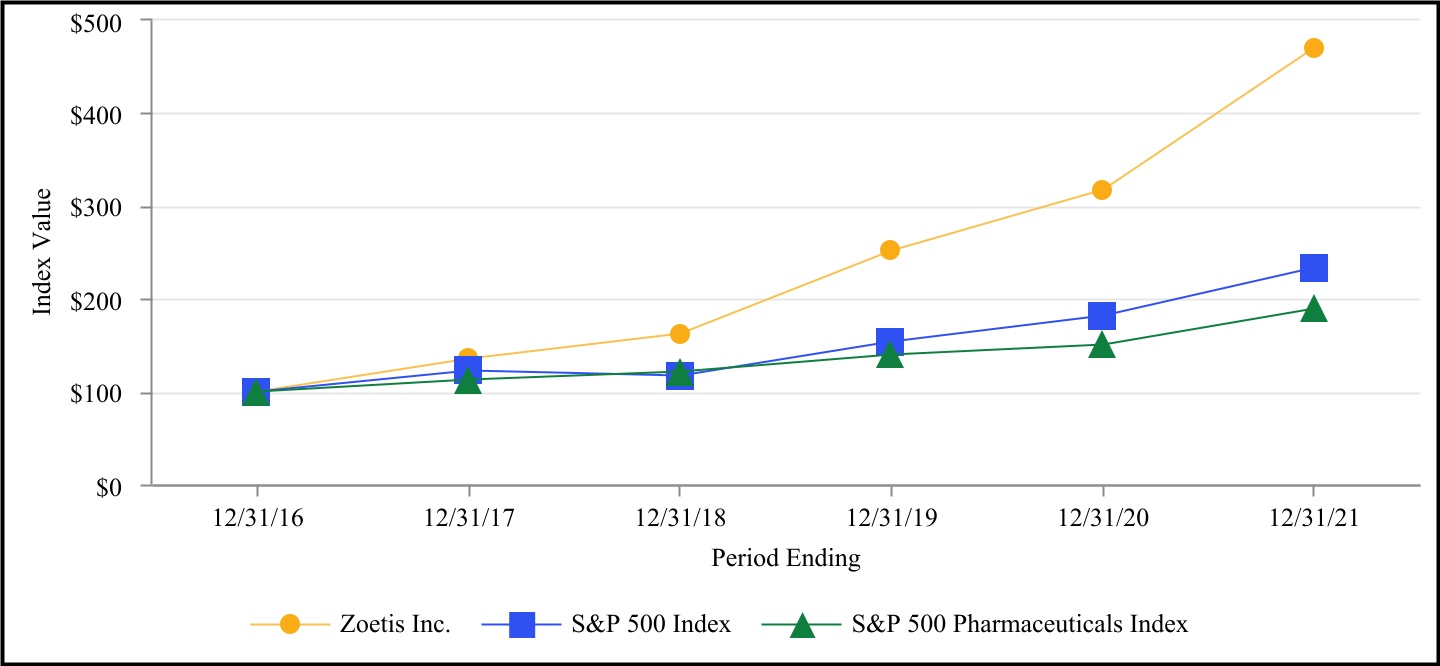Screen dimensions: 1440x666
Task: Click the $500 y-axis label
Action: tap(99, 21)
